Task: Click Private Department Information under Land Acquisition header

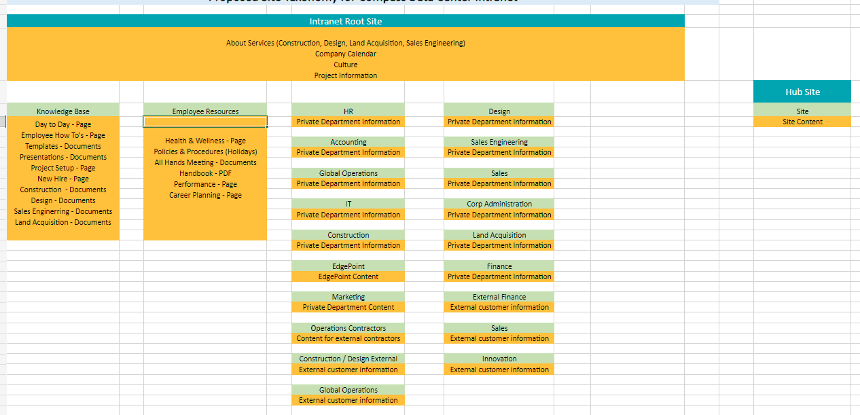Action: click(x=499, y=246)
